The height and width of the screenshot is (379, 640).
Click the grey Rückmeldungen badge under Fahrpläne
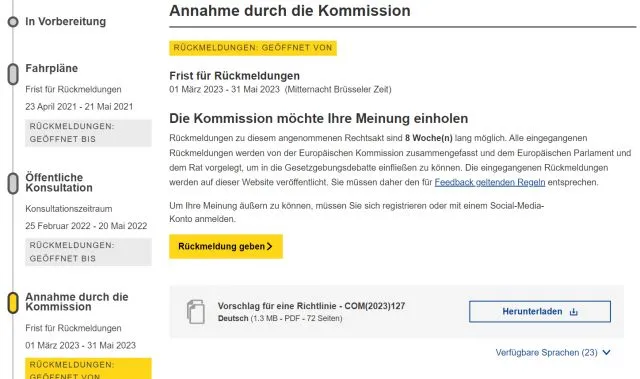pos(88,133)
